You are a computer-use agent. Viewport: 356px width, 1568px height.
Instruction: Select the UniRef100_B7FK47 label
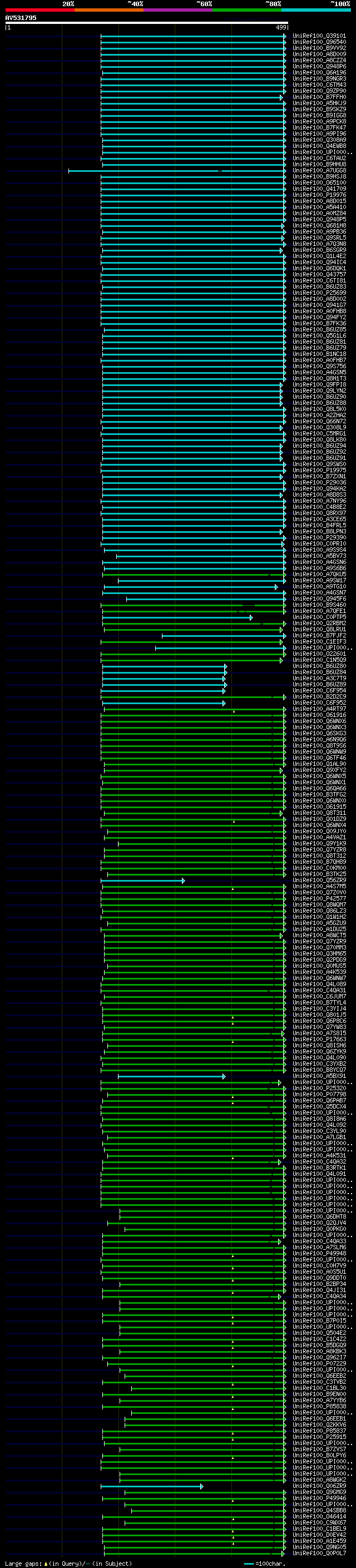[319, 128]
